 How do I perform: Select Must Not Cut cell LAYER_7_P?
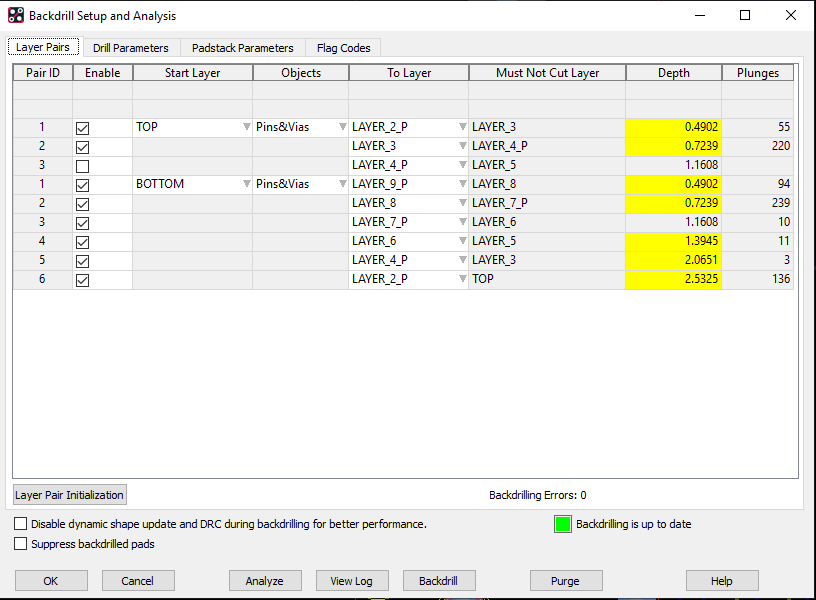click(547, 203)
